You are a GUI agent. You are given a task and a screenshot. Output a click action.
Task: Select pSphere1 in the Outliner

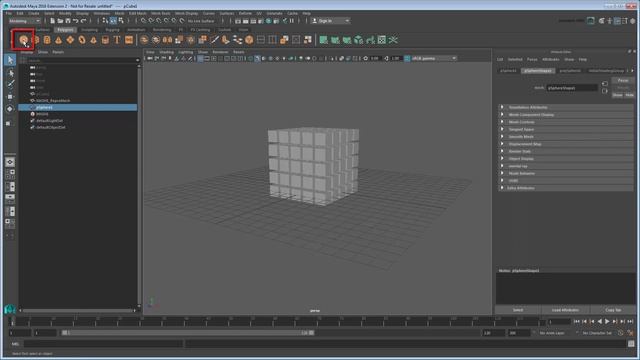pyautogui.click(x=78, y=107)
